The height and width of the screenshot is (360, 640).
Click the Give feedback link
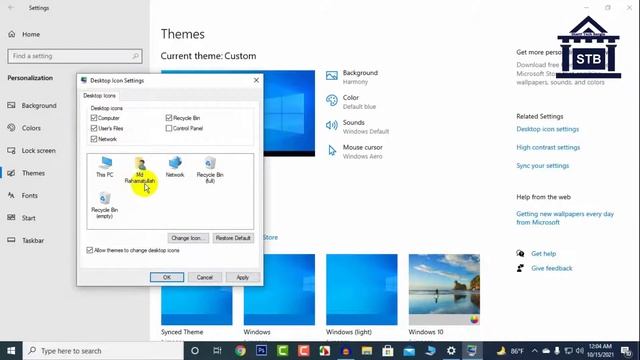[x=552, y=268]
